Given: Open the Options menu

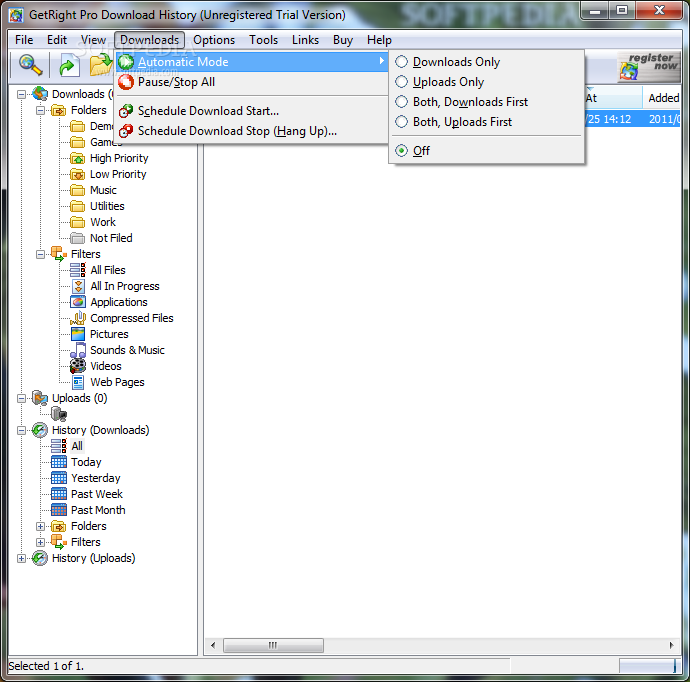Looking at the screenshot, I should tap(214, 40).
